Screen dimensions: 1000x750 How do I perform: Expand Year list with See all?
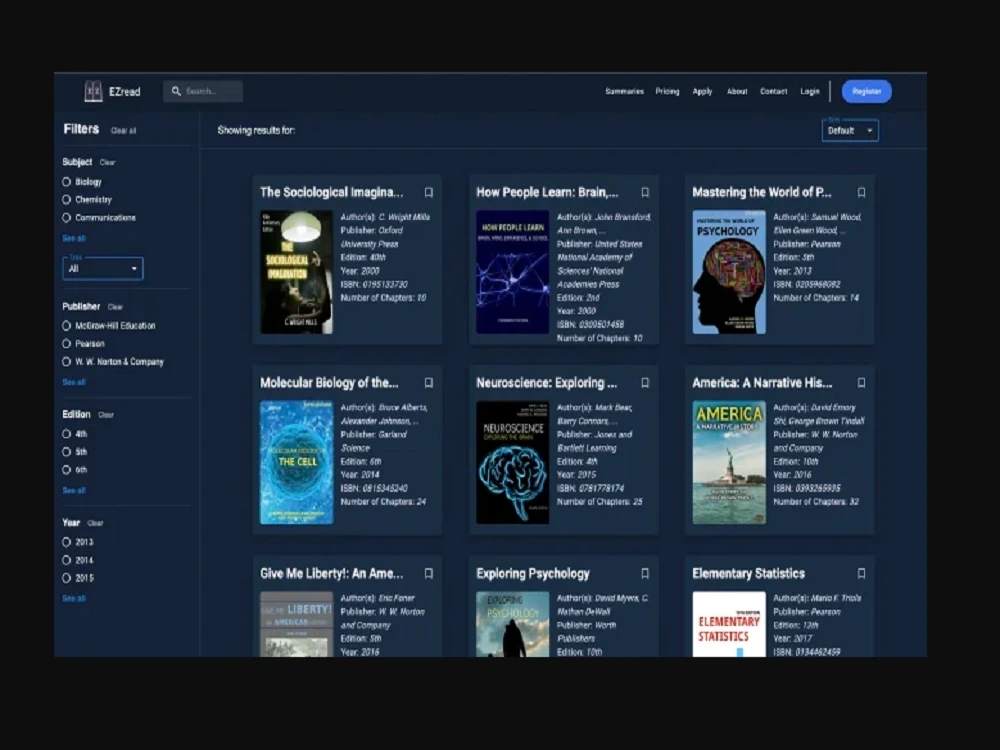pos(74,598)
